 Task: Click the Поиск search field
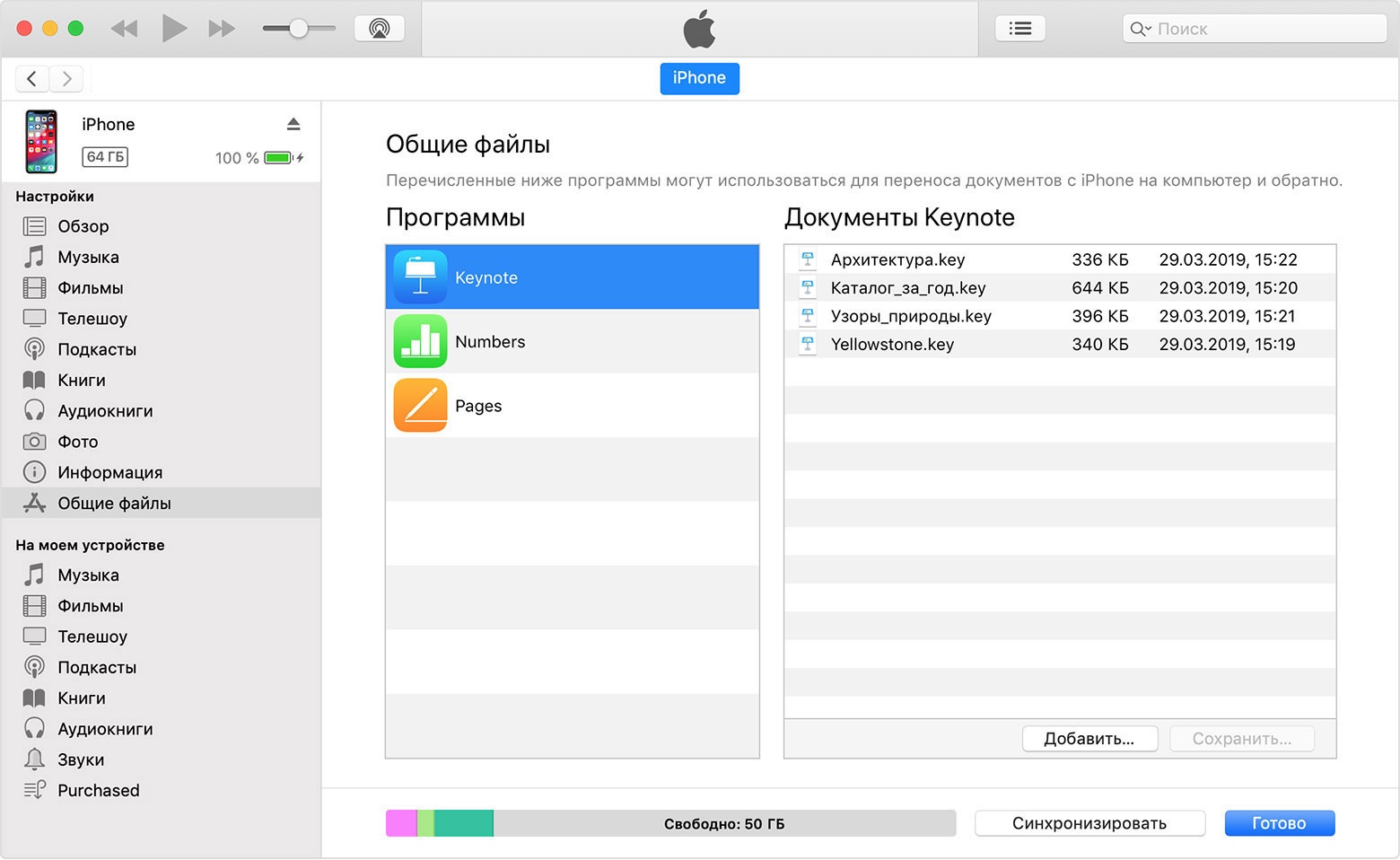pyautogui.click(x=1265, y=29)
